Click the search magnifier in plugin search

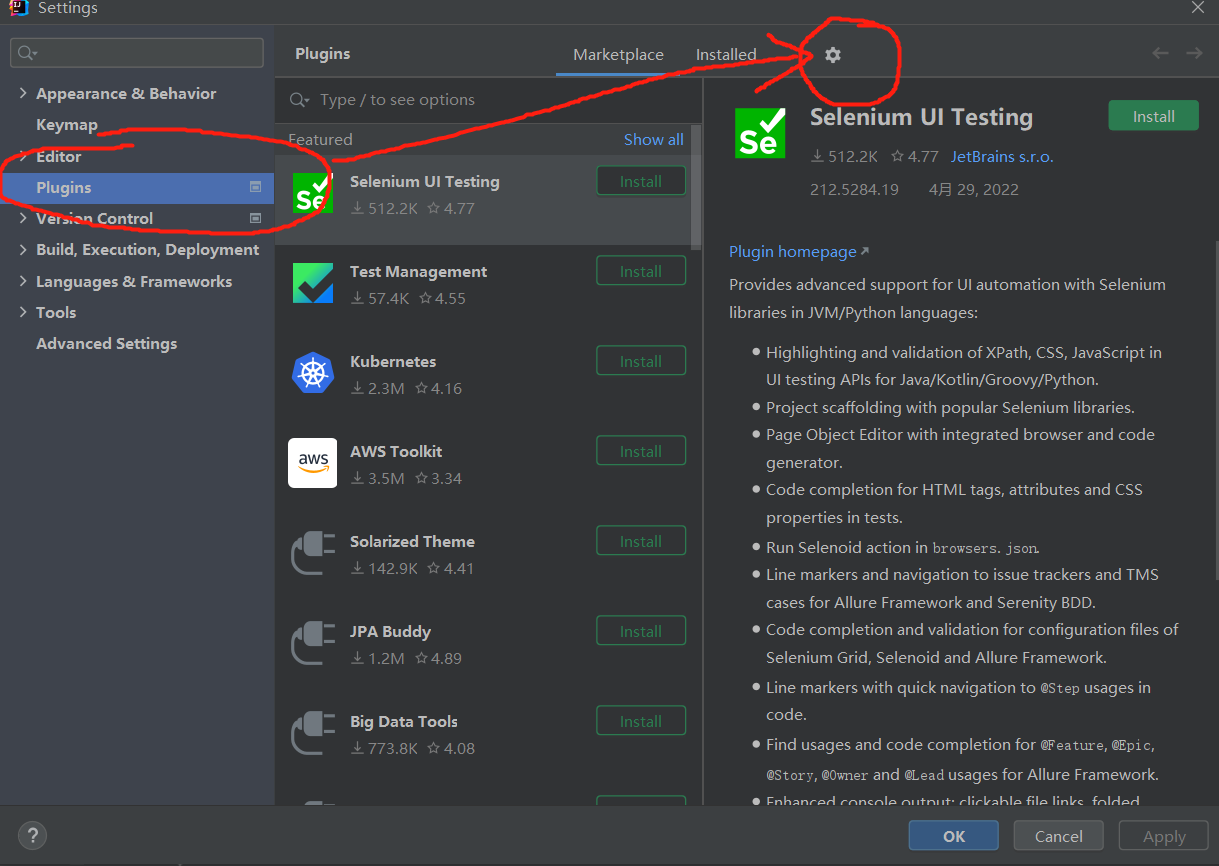(299, 100)
